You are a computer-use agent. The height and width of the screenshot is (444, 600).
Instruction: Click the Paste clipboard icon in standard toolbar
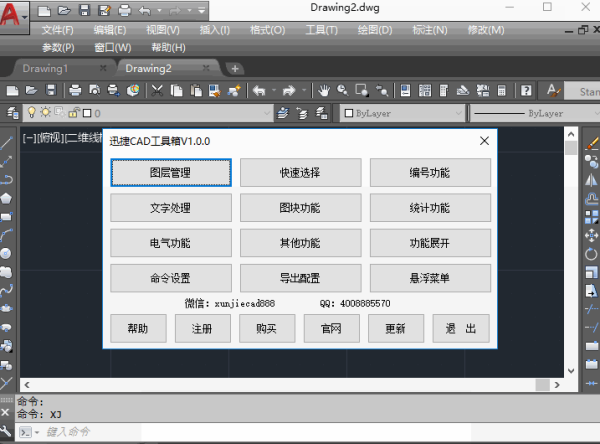(196, 91)
